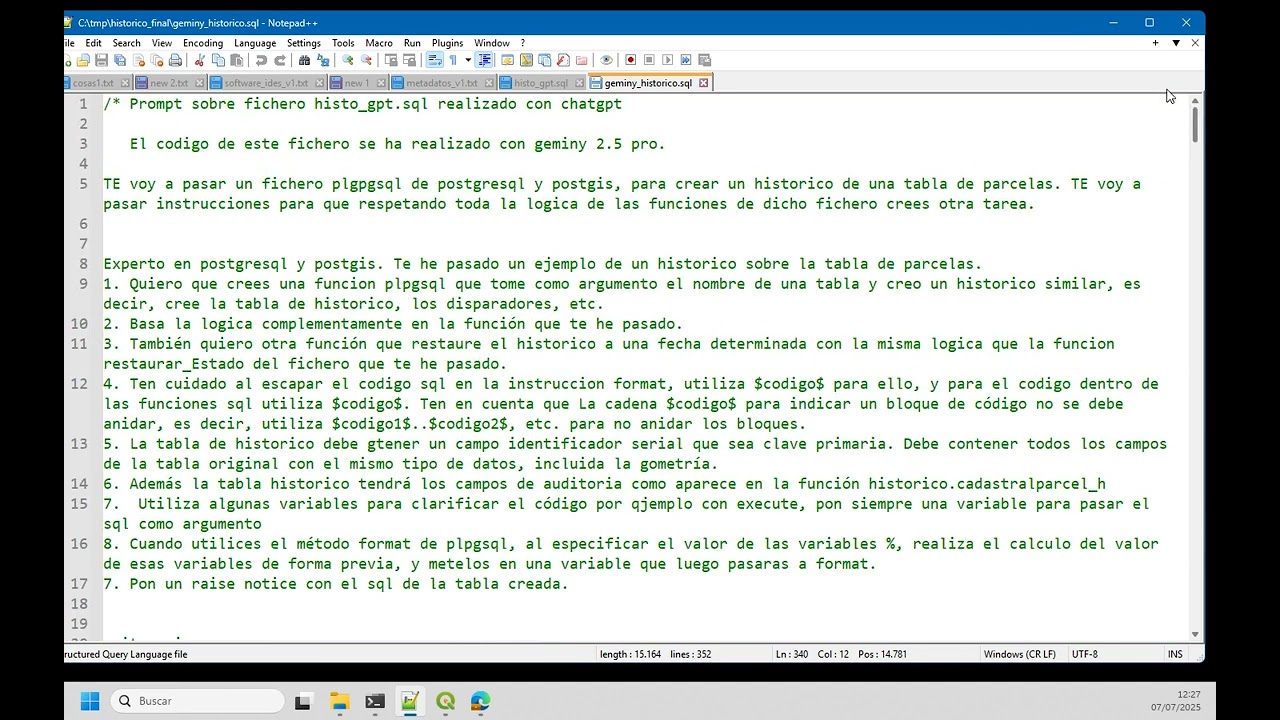Click the Save Recorded Macro icon
The height and width of the screenshot is (720, 1280).
704,60
